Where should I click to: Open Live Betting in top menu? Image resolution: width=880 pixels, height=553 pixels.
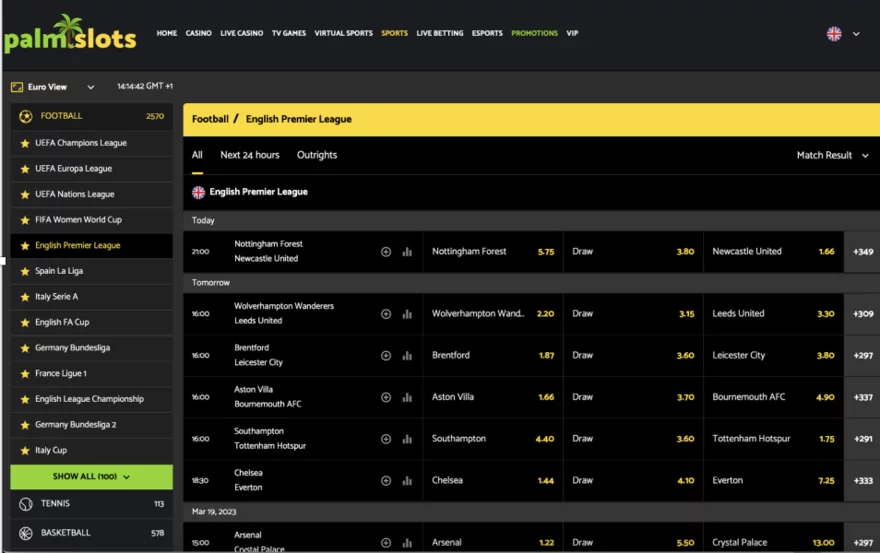pyautogui.click(x=440, y=33)
